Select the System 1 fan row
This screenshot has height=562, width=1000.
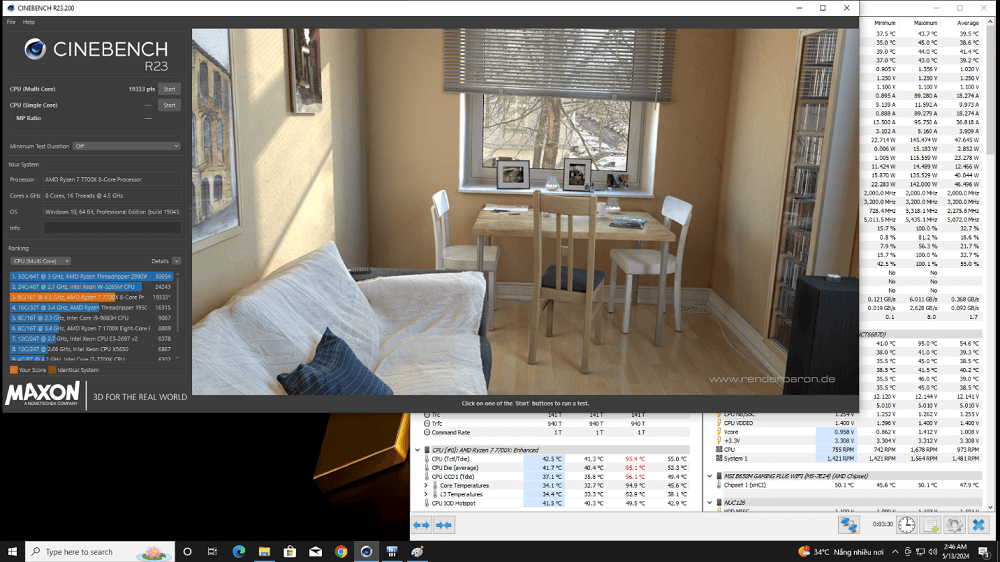848,459
